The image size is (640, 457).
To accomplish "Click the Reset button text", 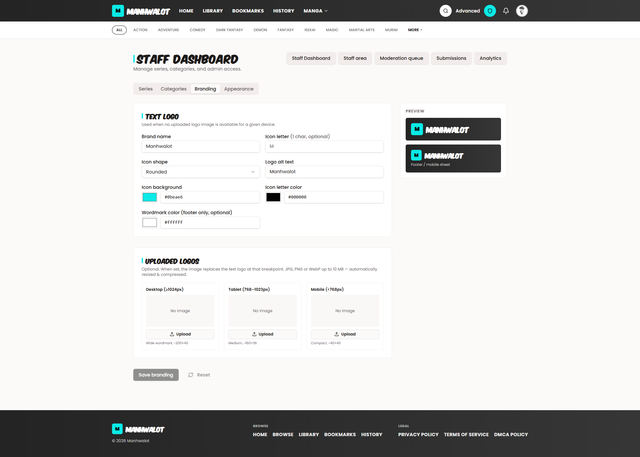I will (203, 375).
